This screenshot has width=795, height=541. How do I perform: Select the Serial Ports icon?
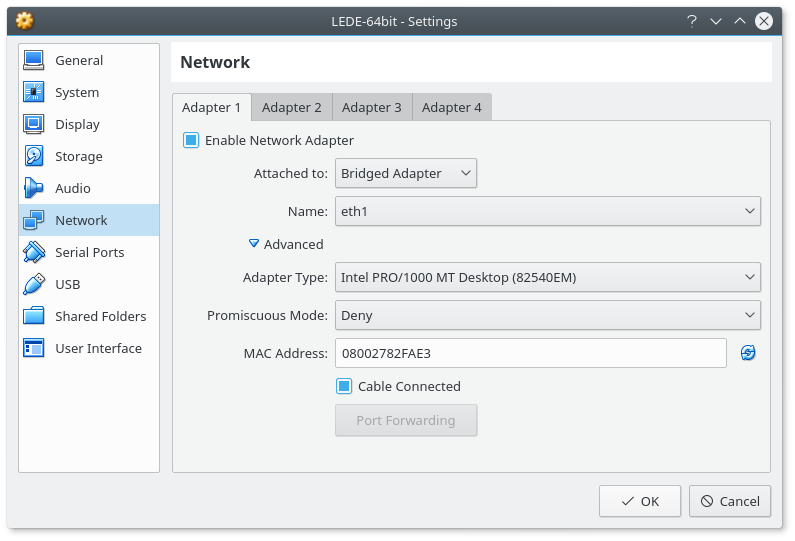tap(34, 252)
